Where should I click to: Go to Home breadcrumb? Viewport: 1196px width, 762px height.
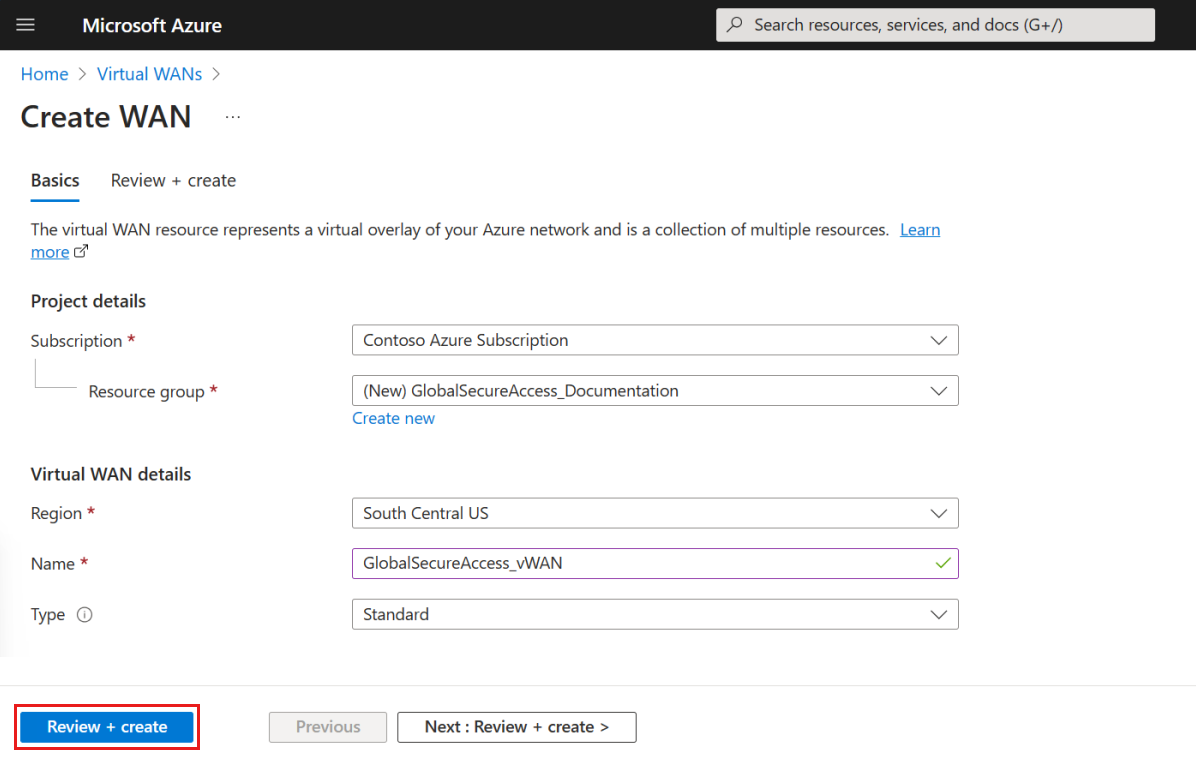coord(45,74)
